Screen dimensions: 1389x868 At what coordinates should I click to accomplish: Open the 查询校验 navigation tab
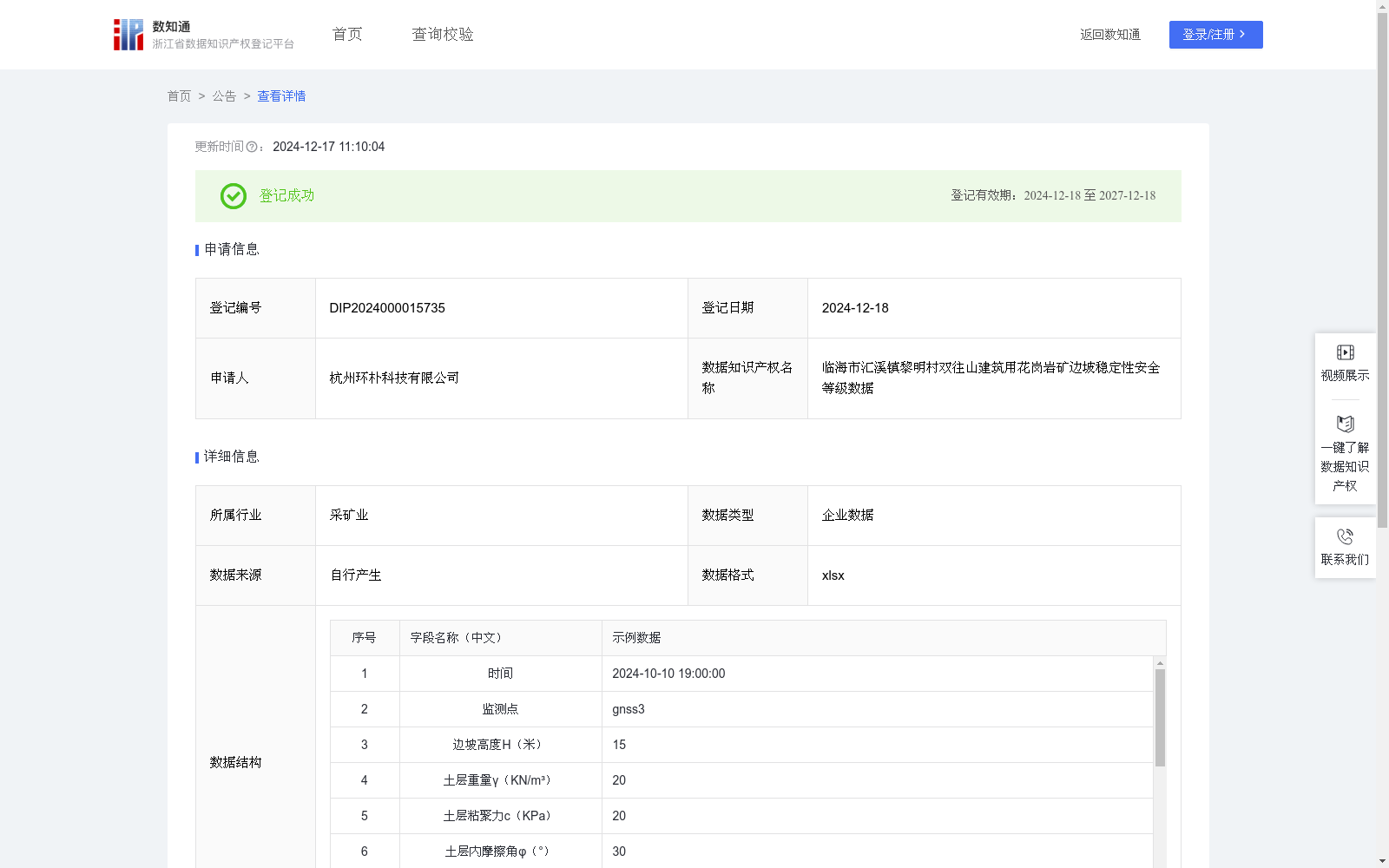[443, 34]
